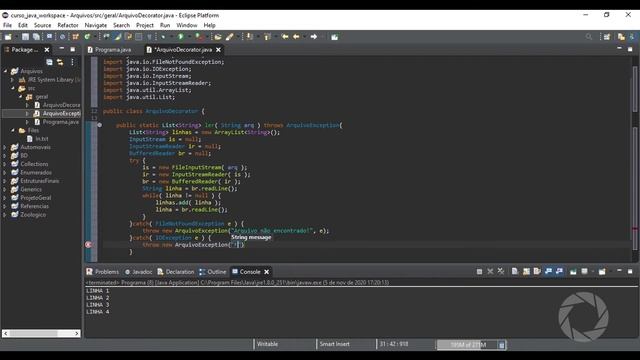640x360 pixels.
Task: Close the ArquivoDecorator.java editor tab
Action: pyautogui.click(x=218, y=50)
